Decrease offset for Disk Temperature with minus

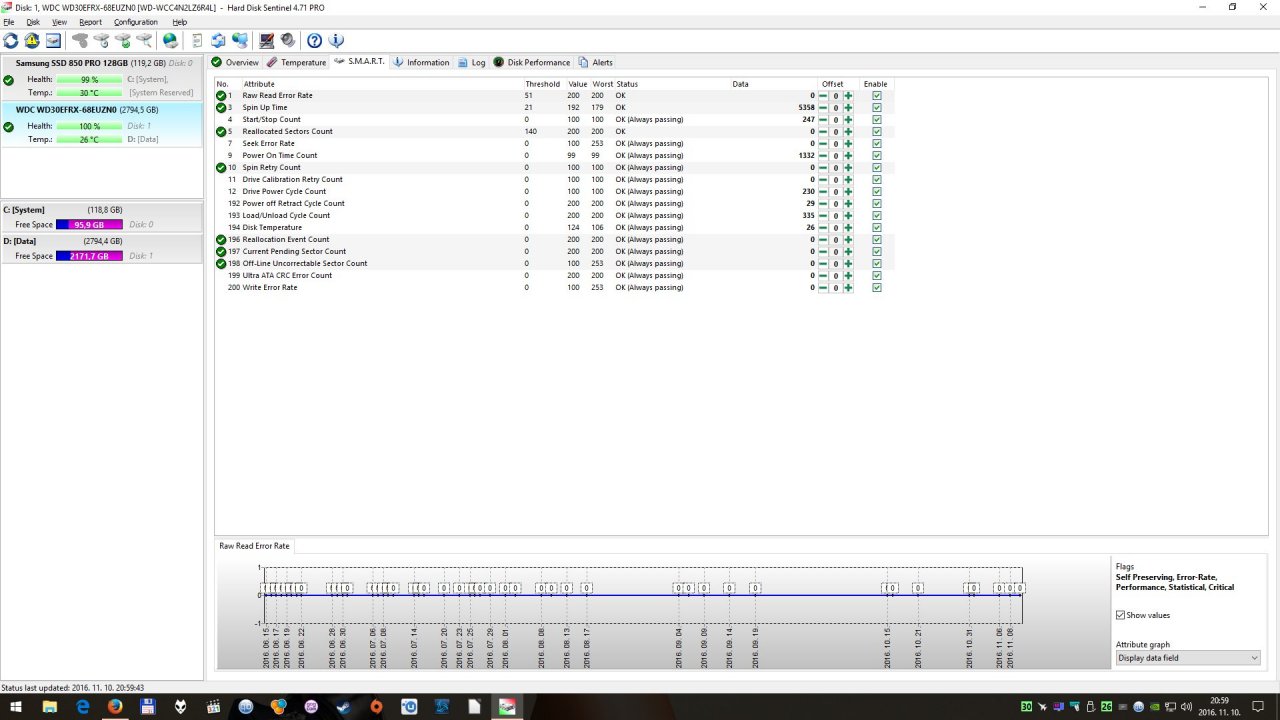pyautogui.click(x=823, y=228)
